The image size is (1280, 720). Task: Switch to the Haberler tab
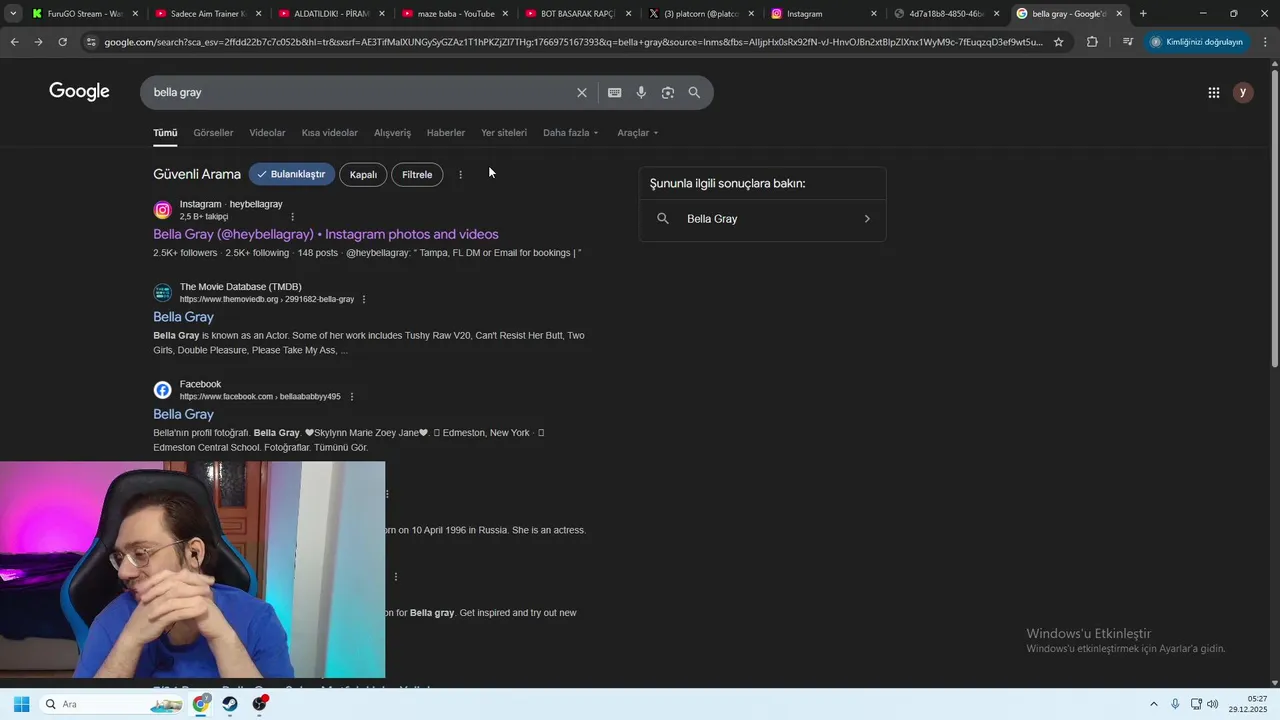tap(446, 133)
